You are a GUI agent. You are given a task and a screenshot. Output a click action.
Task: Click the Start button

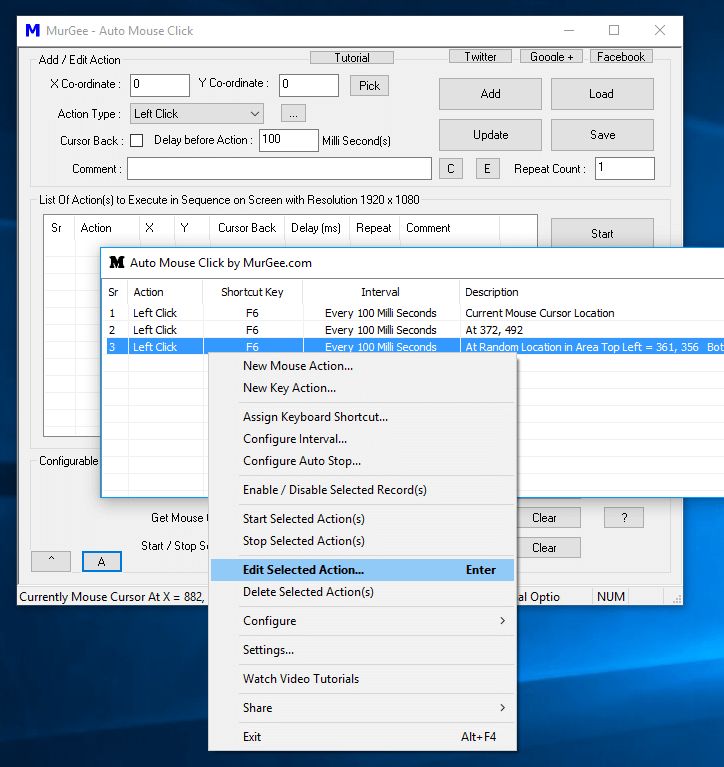tap(602, 233)
